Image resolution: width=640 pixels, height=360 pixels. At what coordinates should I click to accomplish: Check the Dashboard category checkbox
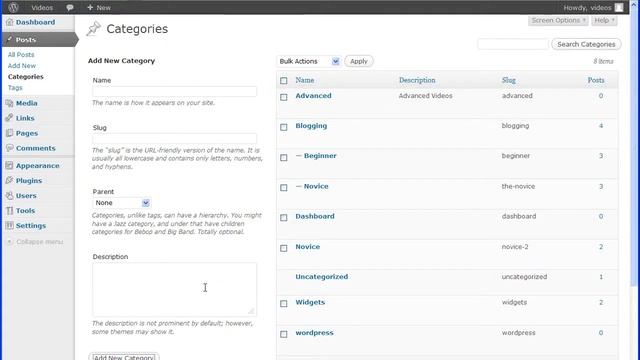(x=284, y=218)
